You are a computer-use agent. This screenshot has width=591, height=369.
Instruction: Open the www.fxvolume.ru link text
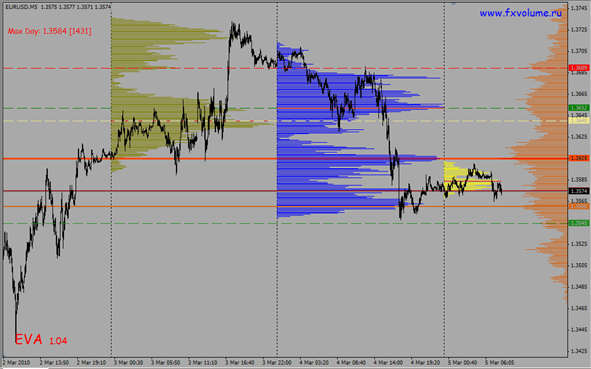click(521, 13)
